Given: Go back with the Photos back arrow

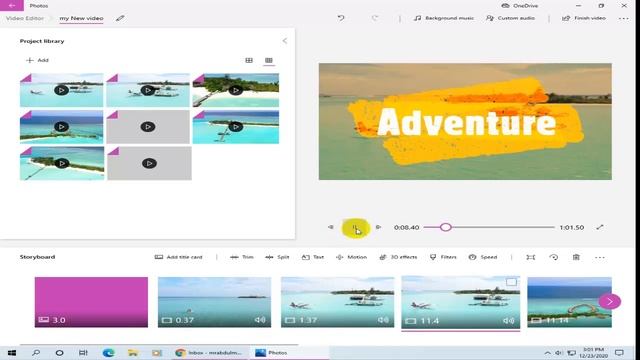Looking at the screenshot, I should 11,5.
